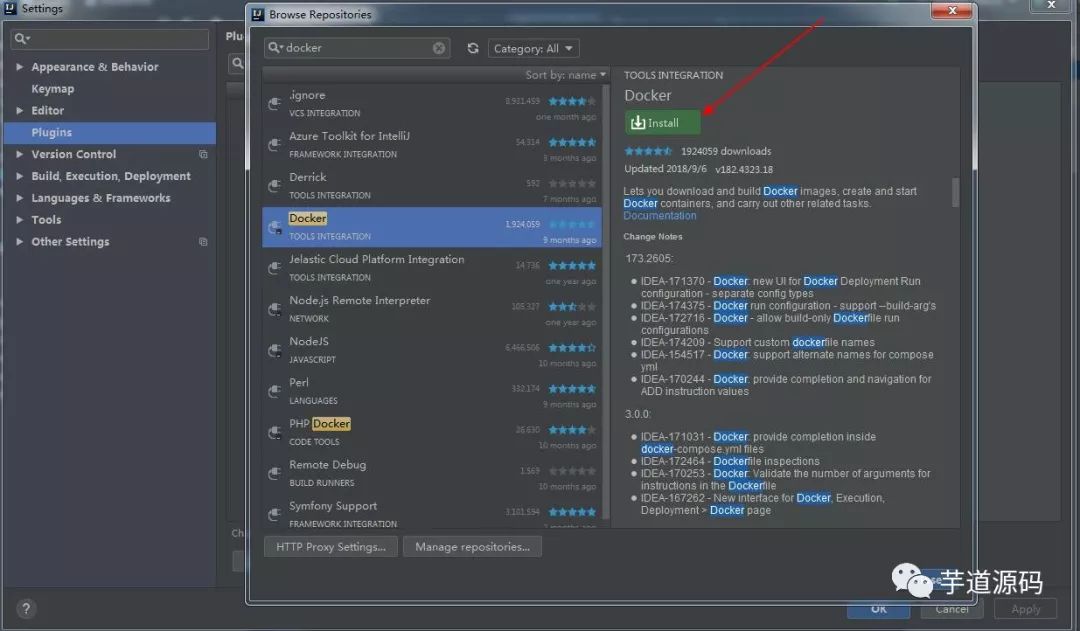Click the Docker star rating in details
Screen dimensions: 1080x631
[x=647, y=151]
